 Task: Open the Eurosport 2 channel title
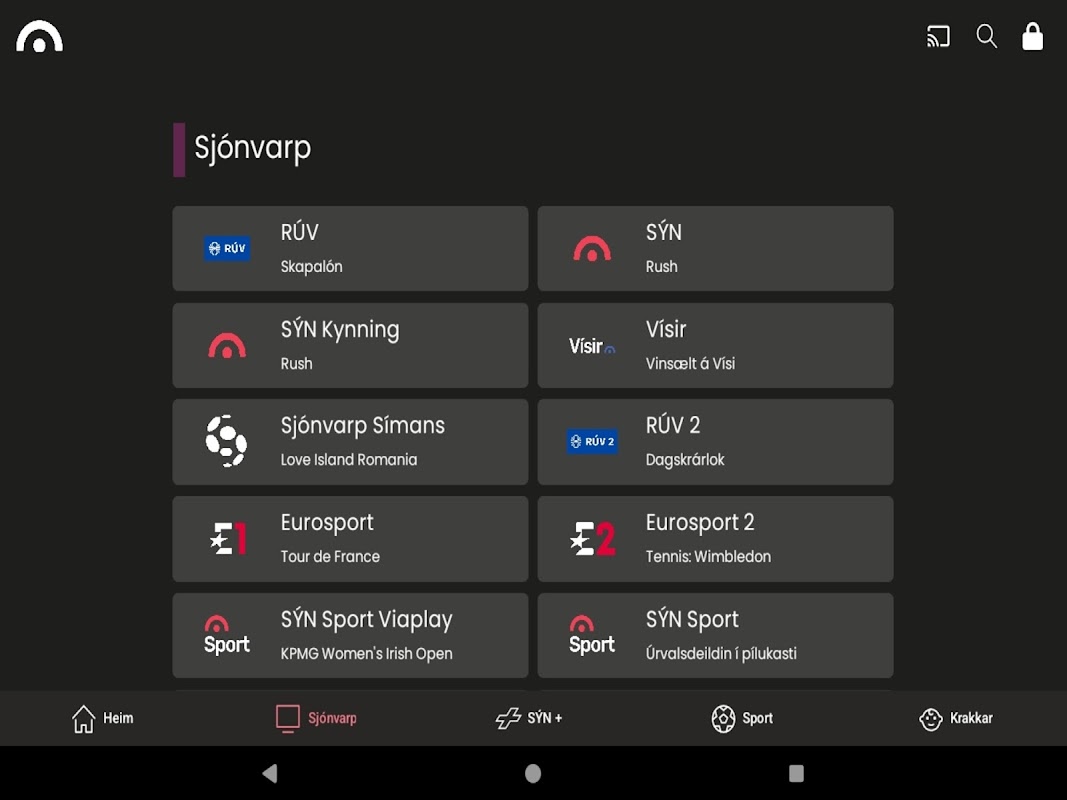pyautogui.click(x=700, y=522)
